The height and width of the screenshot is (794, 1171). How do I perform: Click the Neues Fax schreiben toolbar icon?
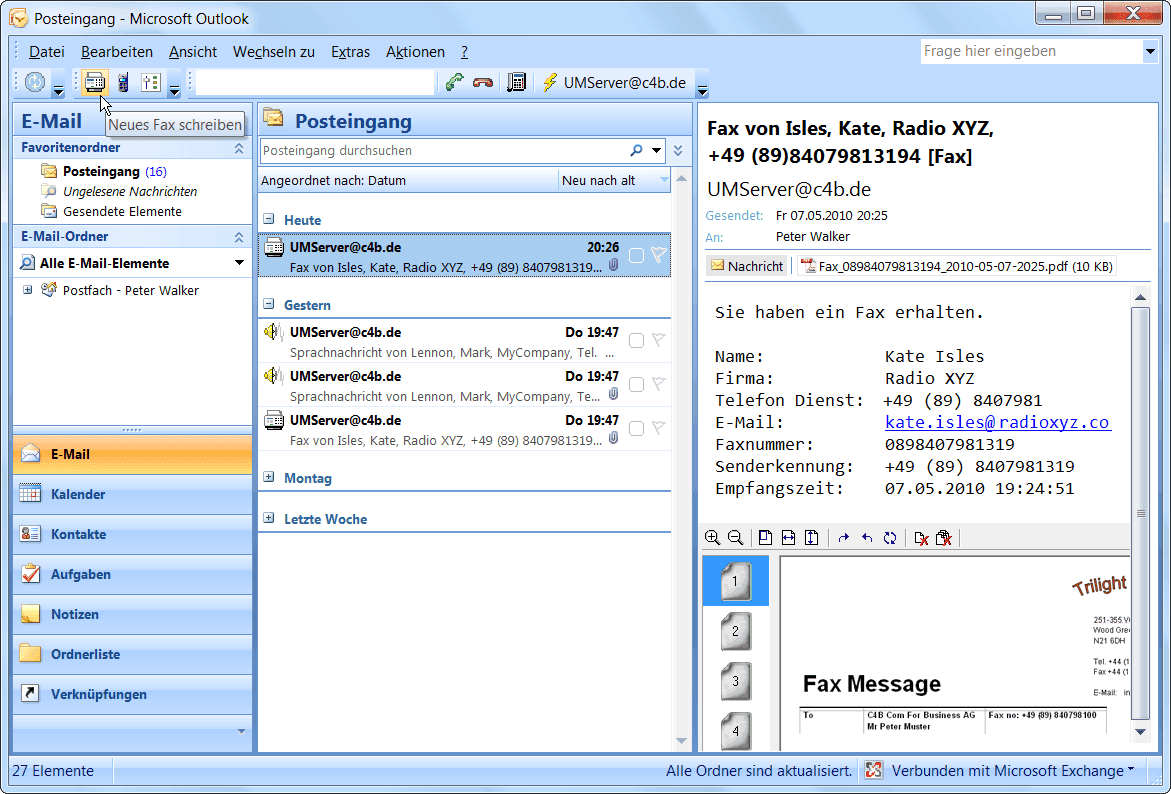coord(96,83)
